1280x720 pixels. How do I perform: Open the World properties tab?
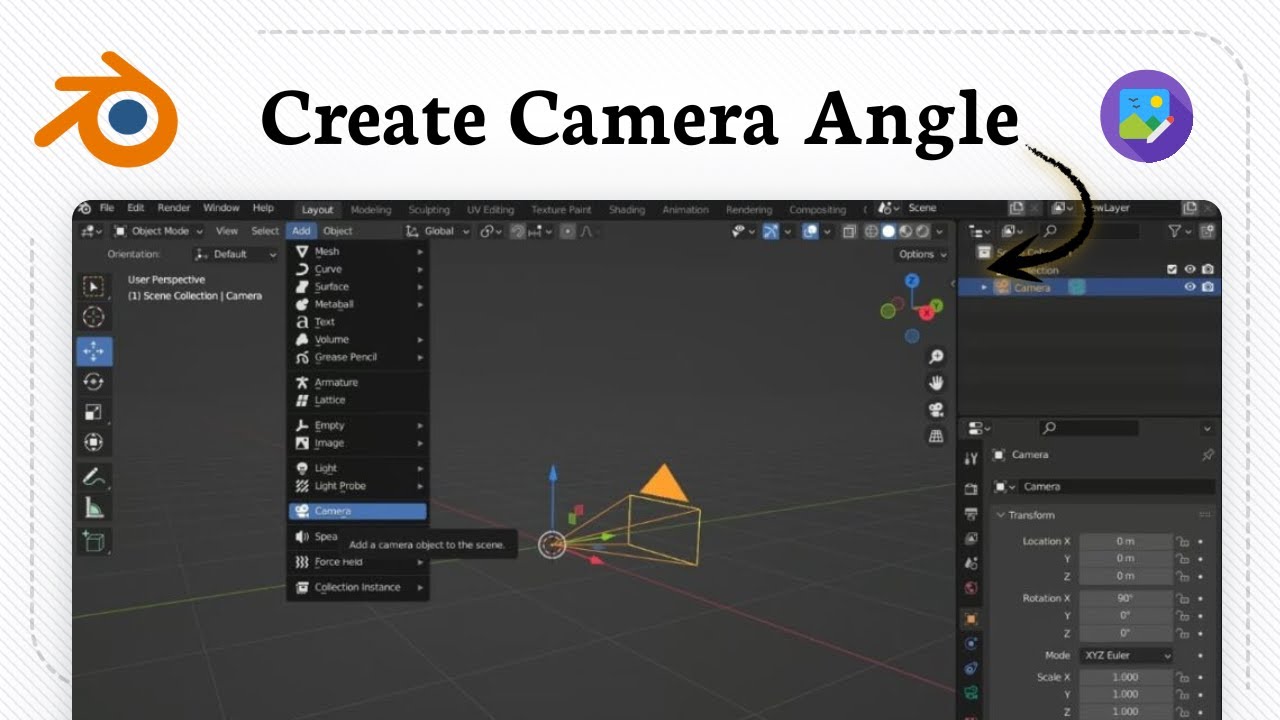click(x=971, y=588)
